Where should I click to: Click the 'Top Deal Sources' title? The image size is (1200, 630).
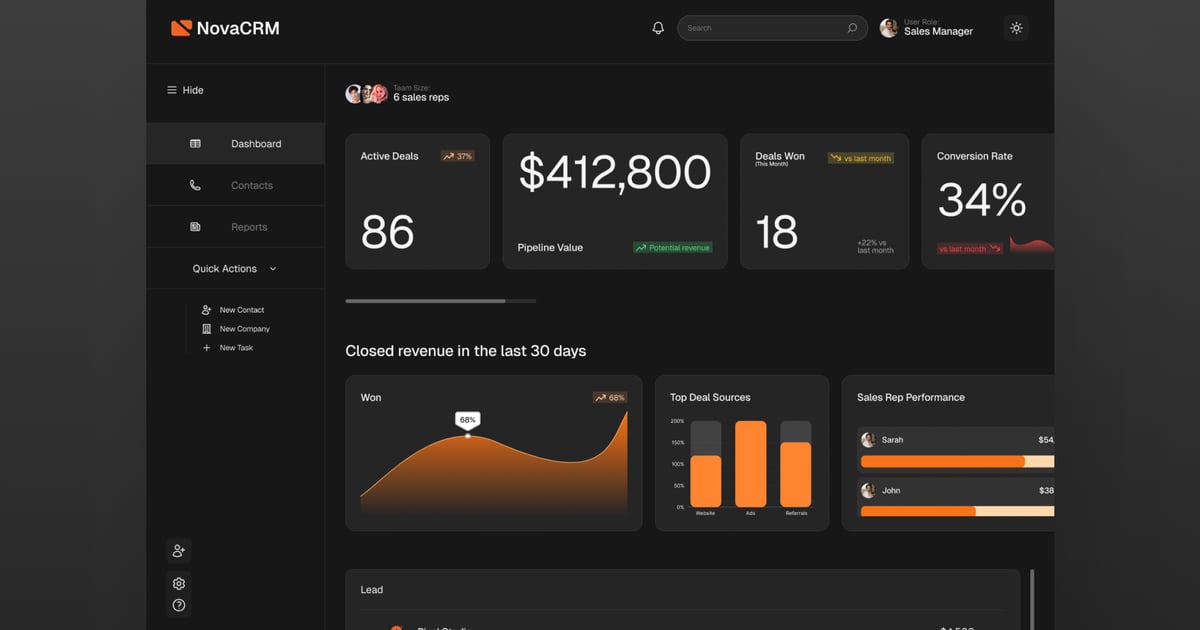click(x=710, y=397)
